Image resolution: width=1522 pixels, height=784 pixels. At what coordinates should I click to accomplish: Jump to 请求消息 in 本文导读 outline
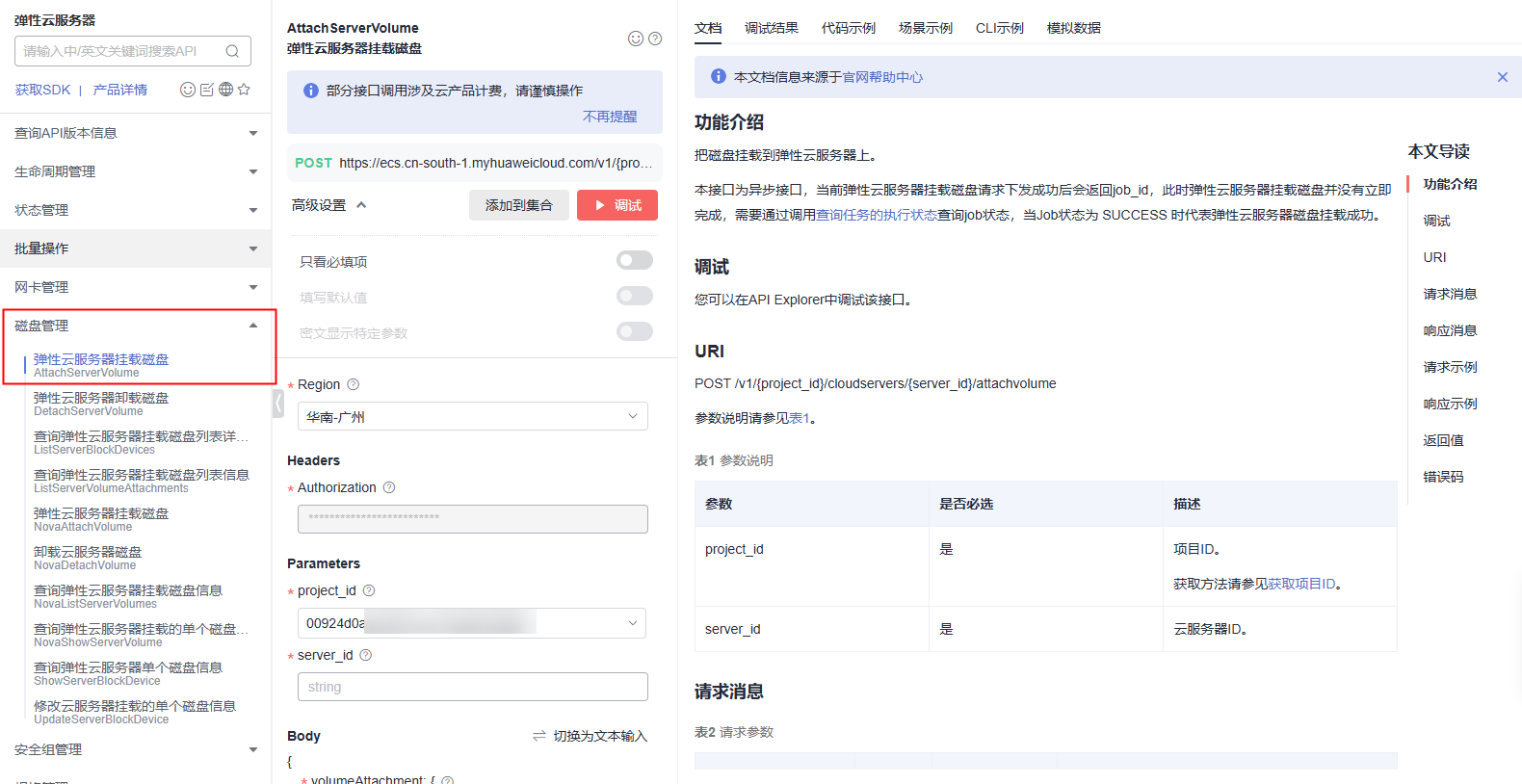[x=1450, y=294]
